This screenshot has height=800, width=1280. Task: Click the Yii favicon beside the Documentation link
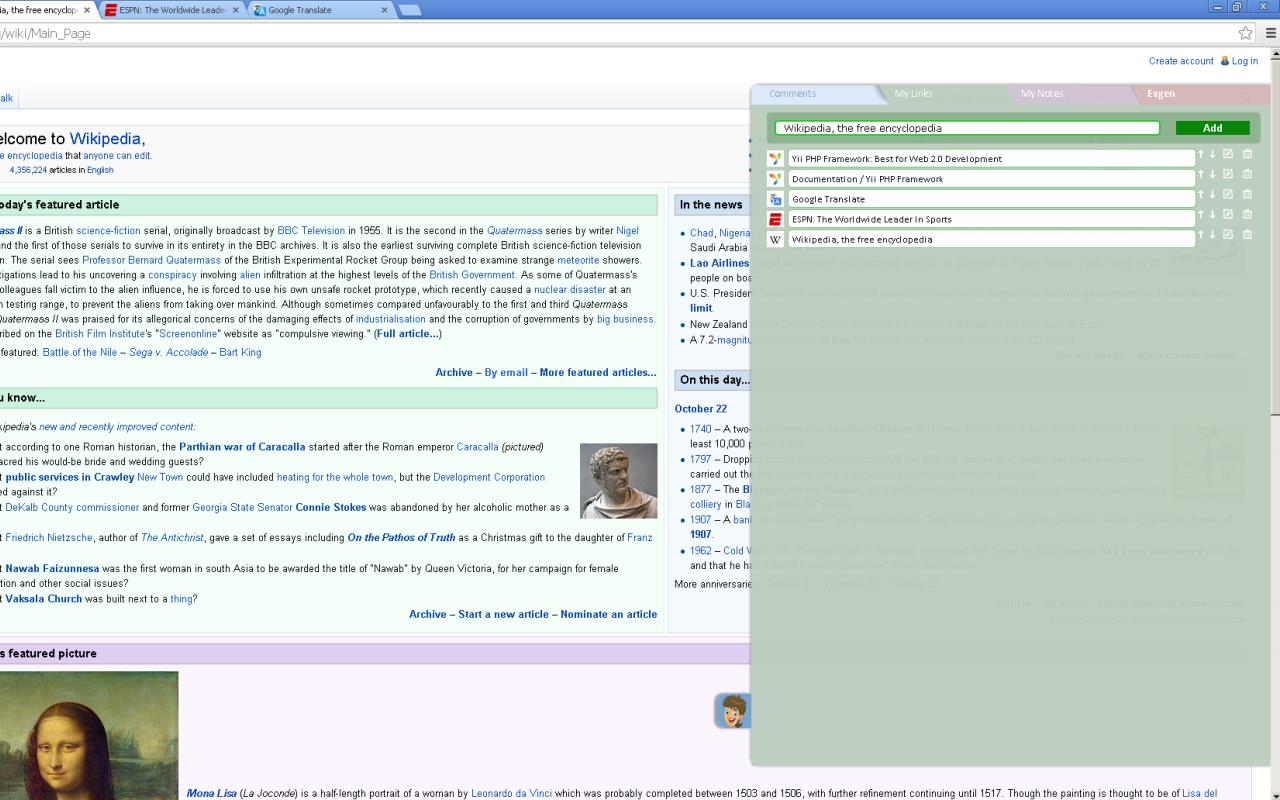[x=775, y=179]
